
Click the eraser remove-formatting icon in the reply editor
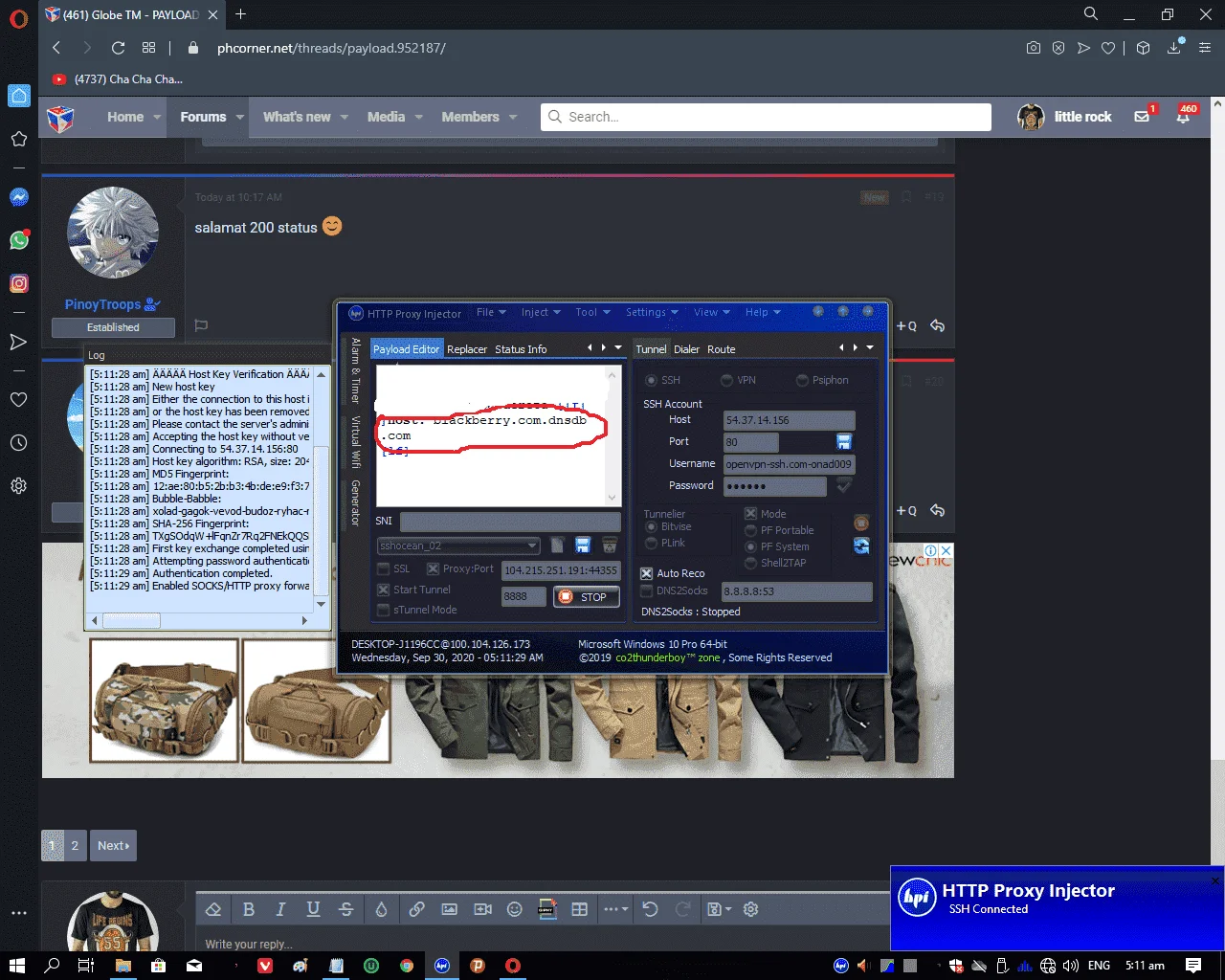(213, 909)
